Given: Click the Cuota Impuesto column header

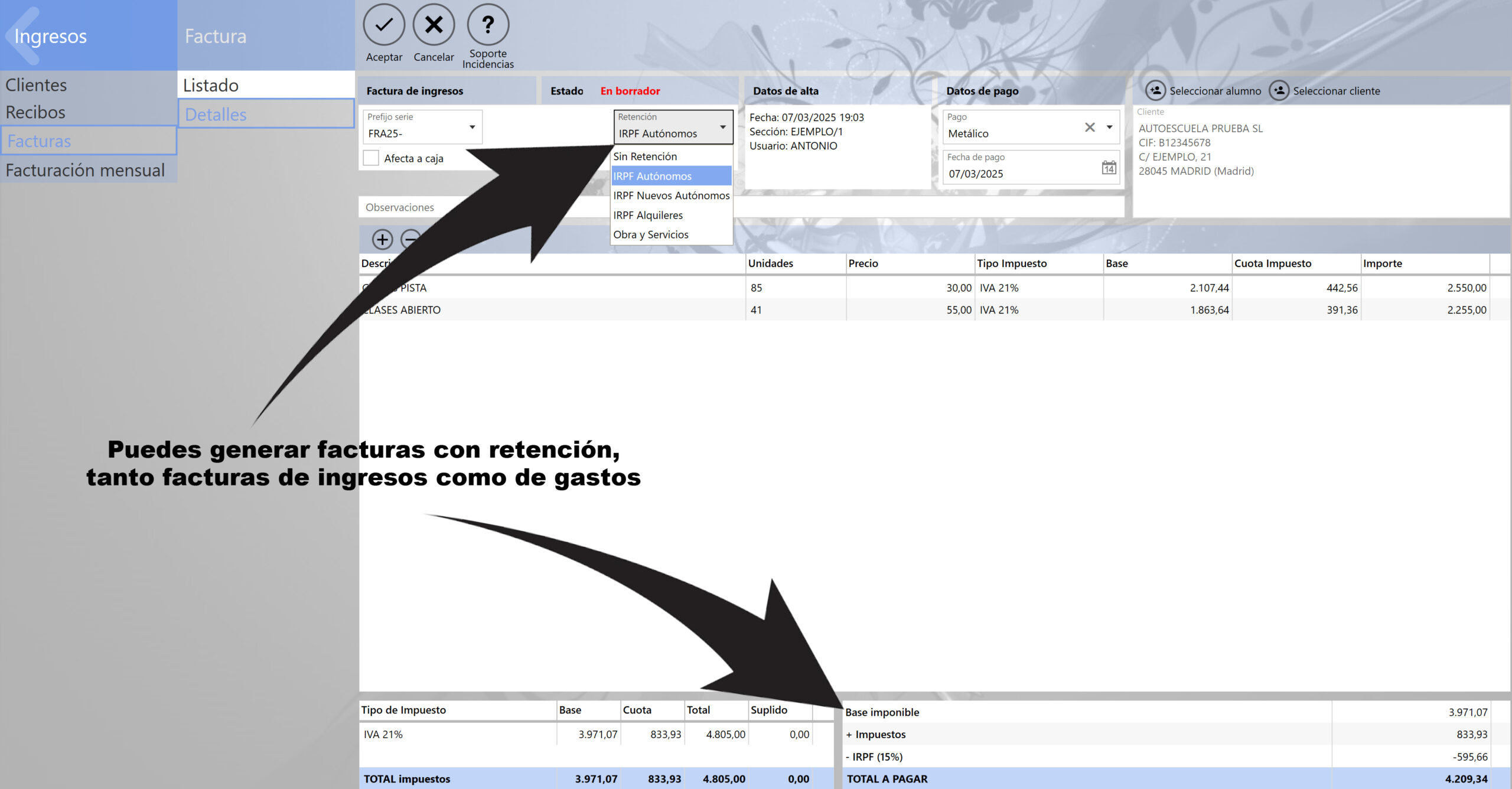Looking at the screenshot, I should pos(1296,263).
